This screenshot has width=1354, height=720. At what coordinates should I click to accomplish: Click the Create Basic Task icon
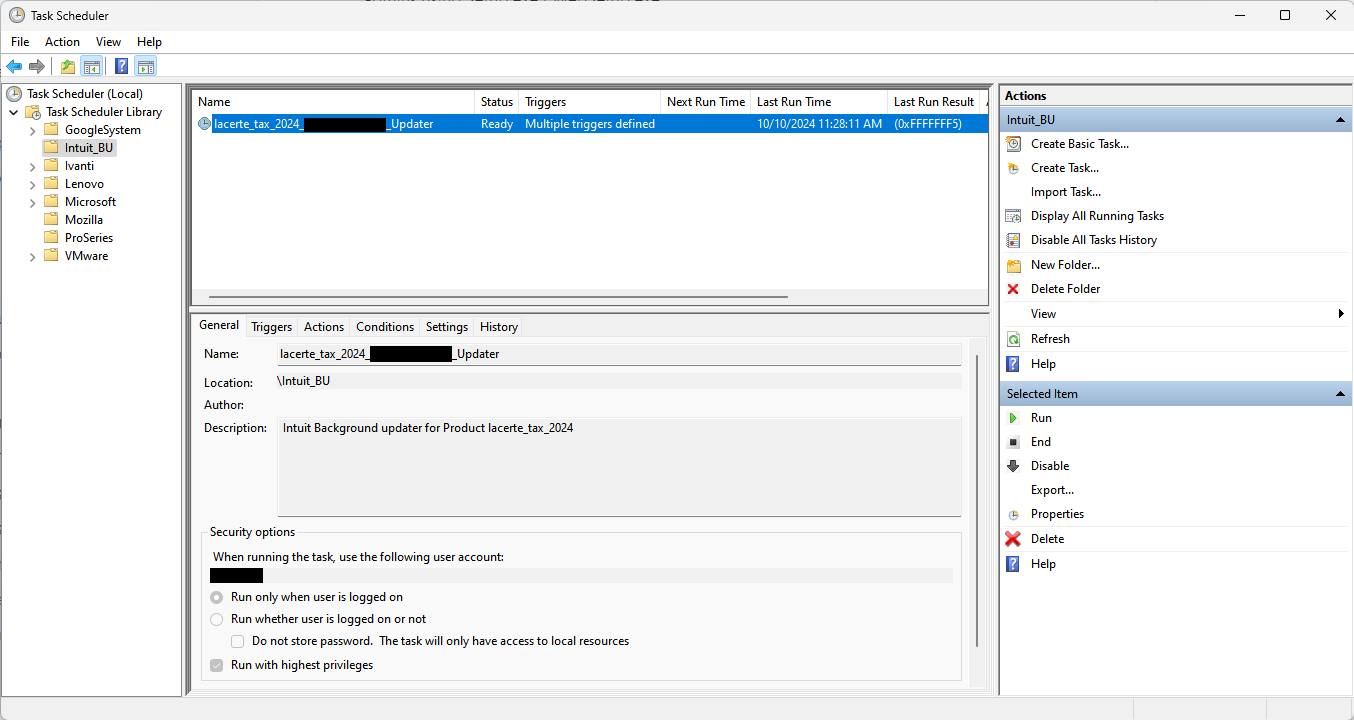(1013, 144)
